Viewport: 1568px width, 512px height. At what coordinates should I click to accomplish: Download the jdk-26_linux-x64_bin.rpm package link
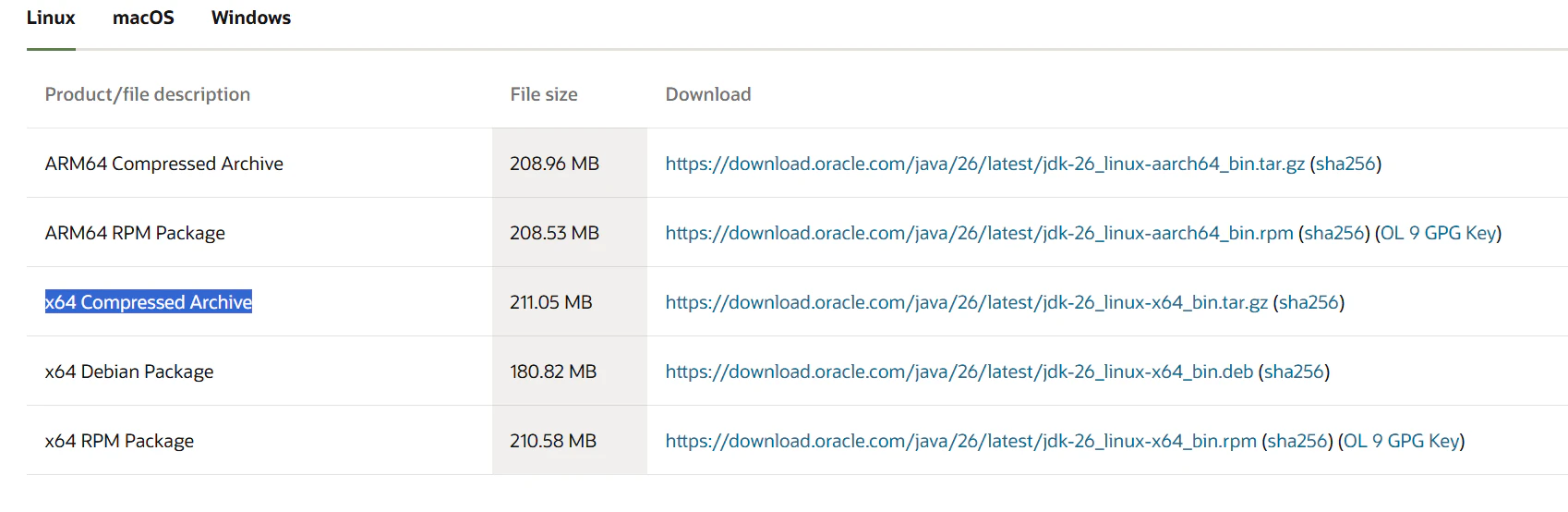(x=961, y=441)
